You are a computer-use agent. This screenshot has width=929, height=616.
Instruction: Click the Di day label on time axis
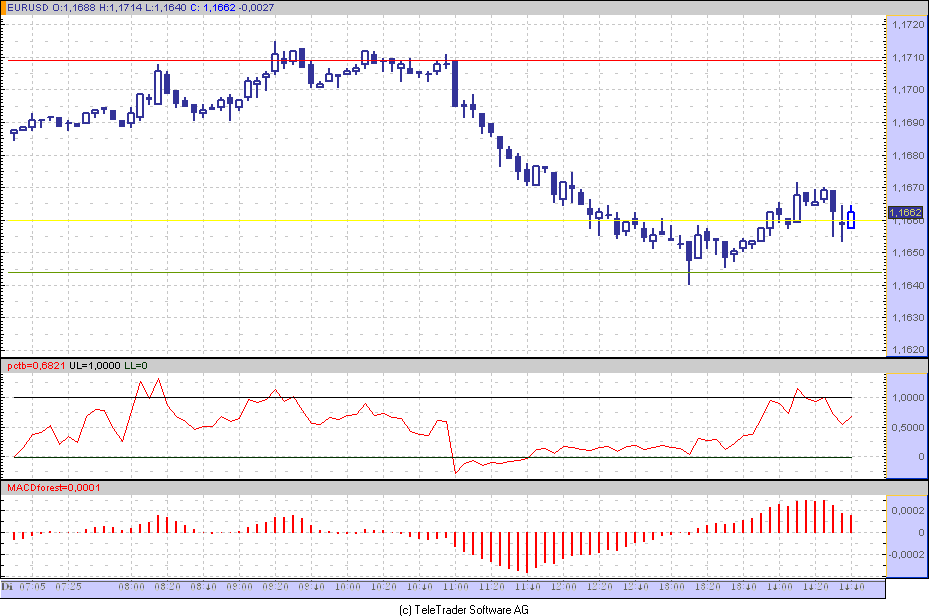pyautogui.click(x=7, y=586)
